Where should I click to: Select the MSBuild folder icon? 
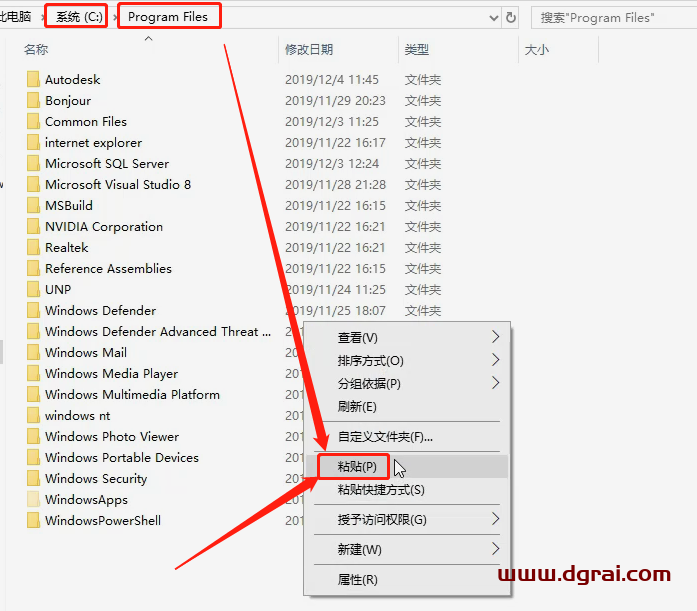coord(33,206)
